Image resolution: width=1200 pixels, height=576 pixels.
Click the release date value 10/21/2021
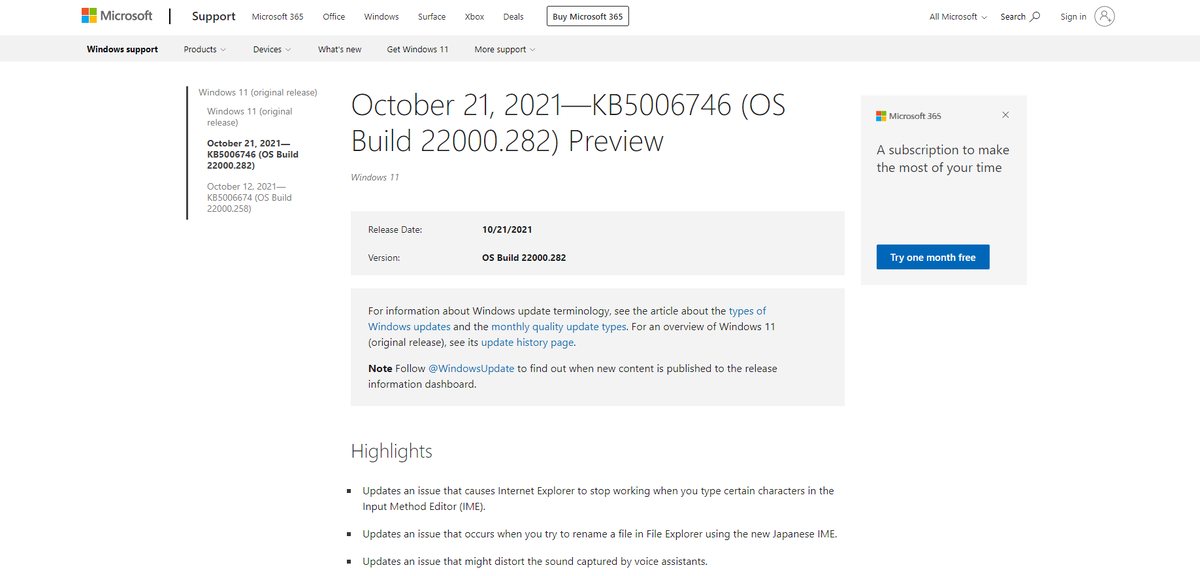(507, 230)
